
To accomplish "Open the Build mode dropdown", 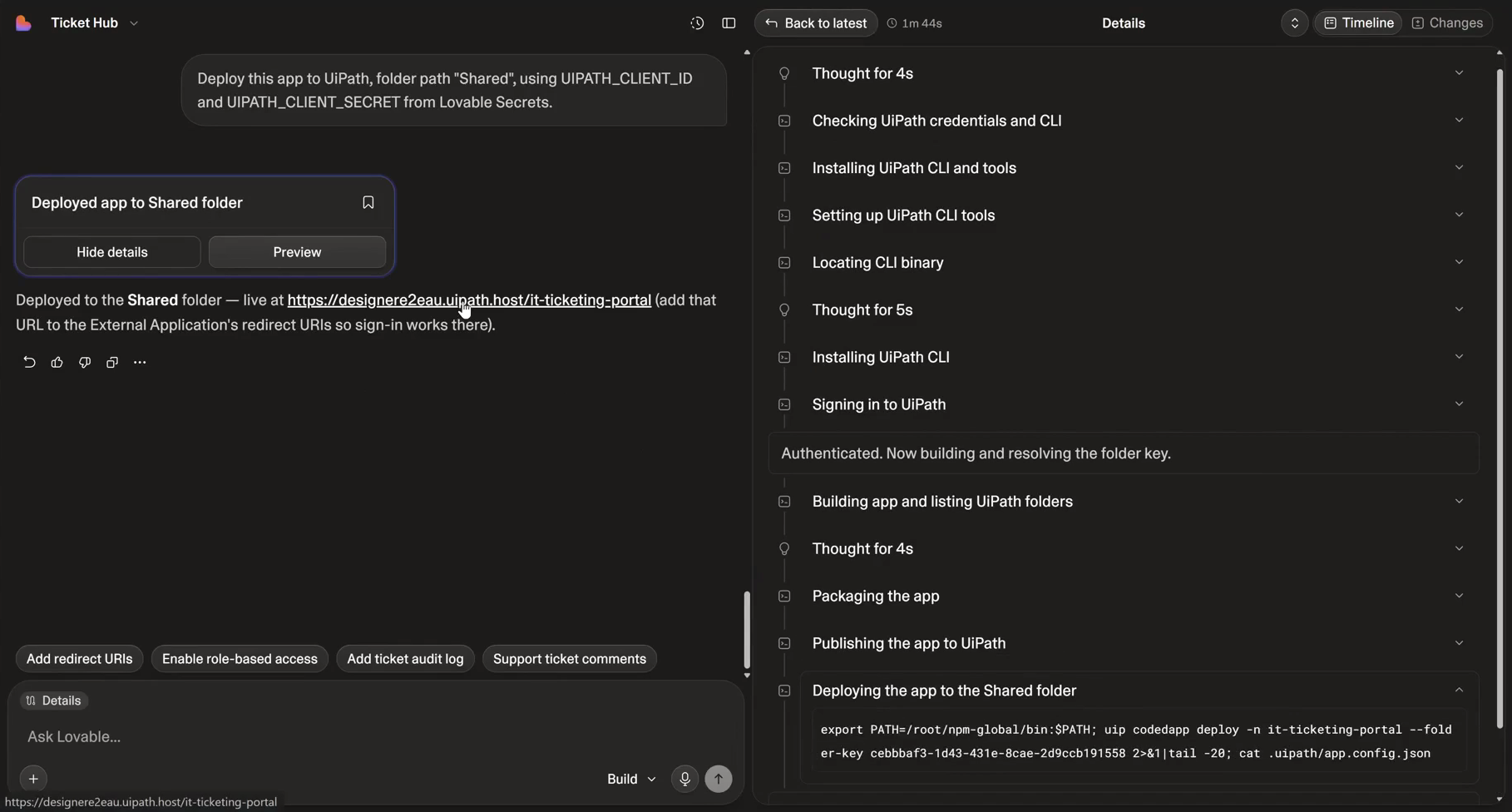I will [x=630, y=779].
